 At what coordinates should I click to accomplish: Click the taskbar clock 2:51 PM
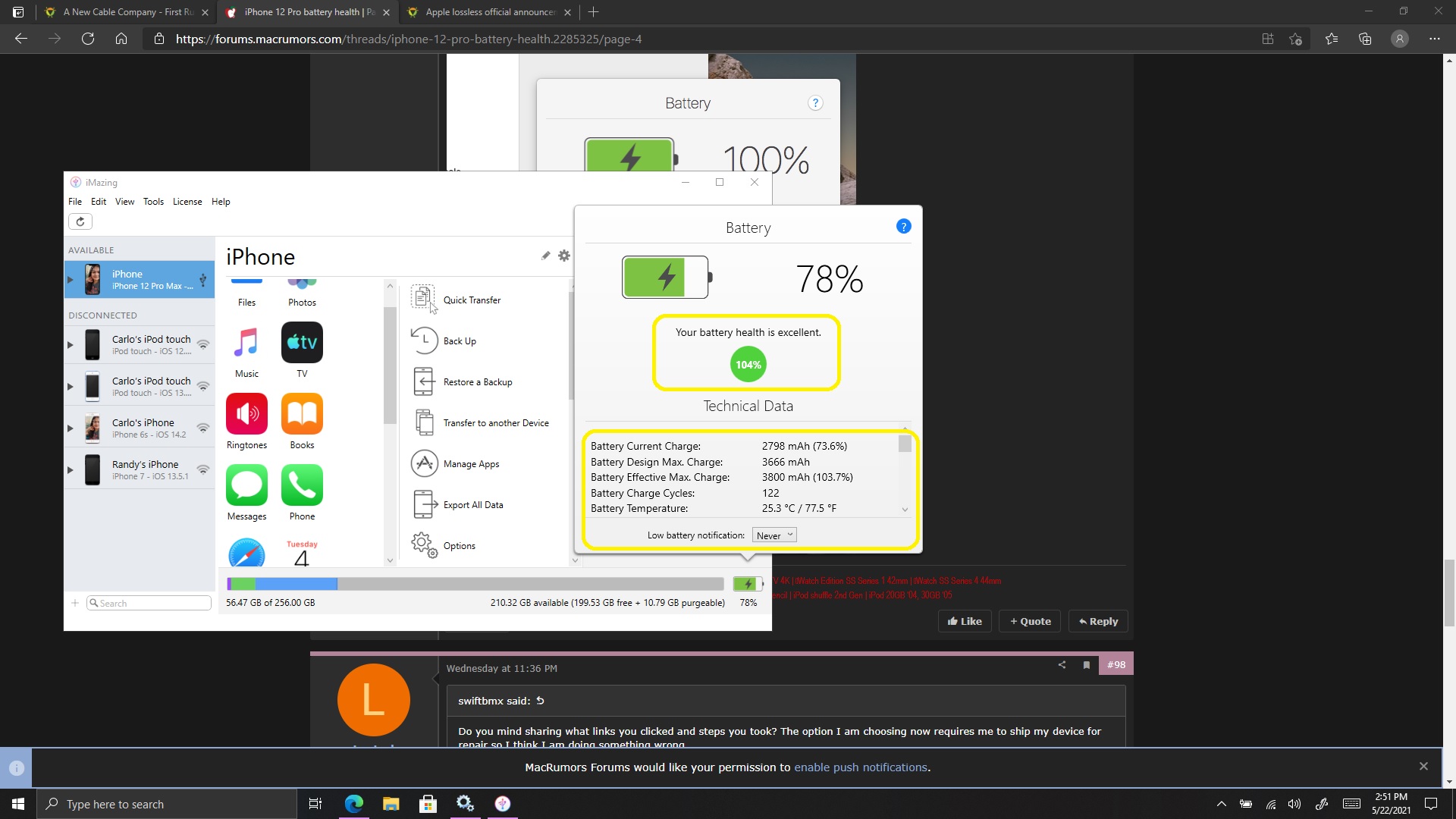[x=1391, y=804]
